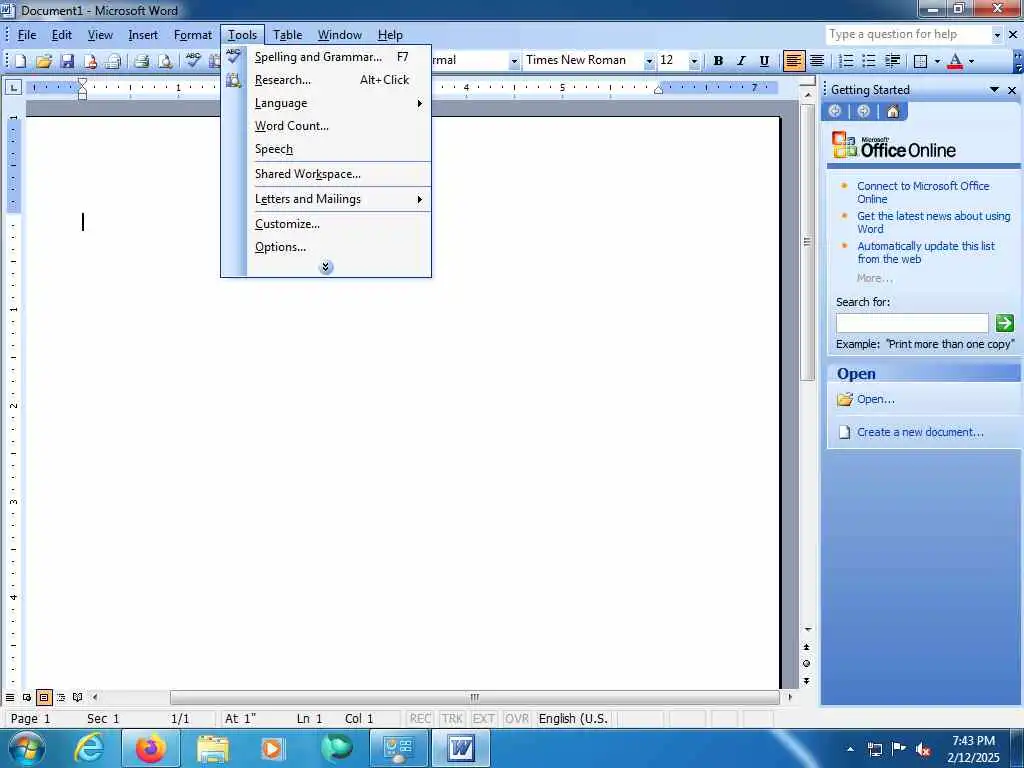Viewport: 1024px width, 768px height.
Task: Open the Style dropdown arrow
Action: point(514,61)
